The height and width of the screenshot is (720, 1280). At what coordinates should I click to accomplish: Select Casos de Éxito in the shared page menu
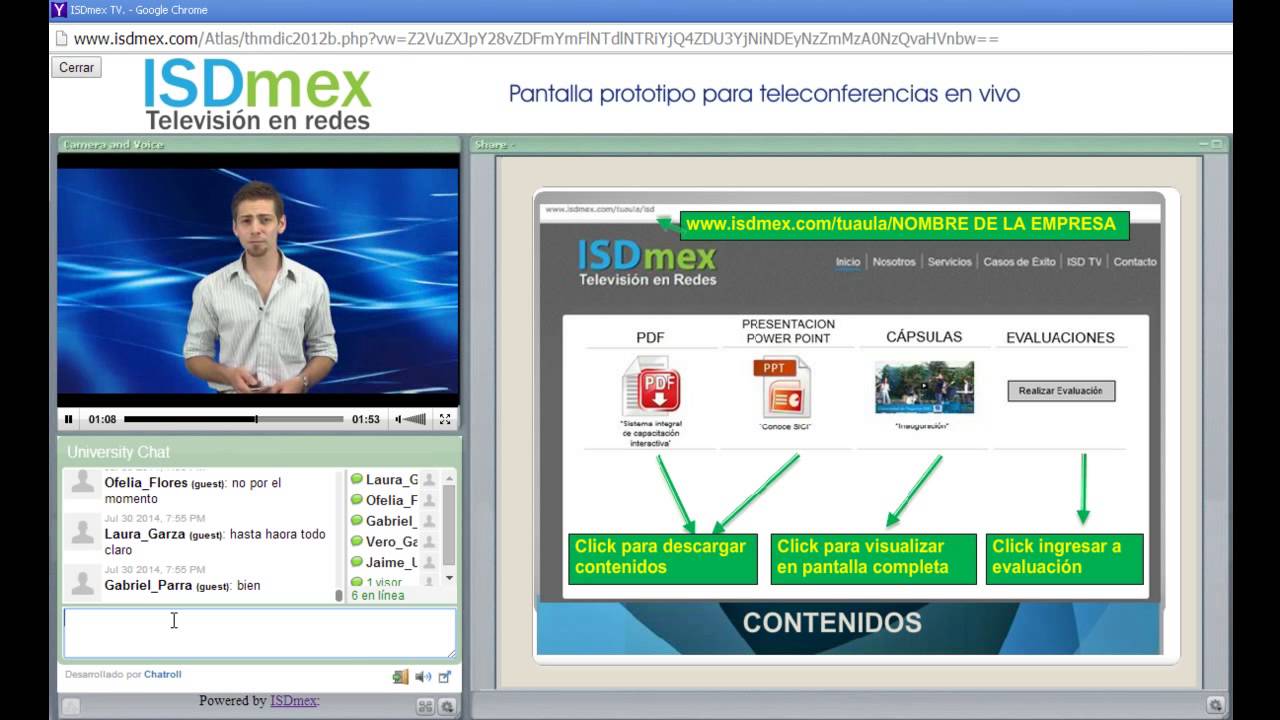coord(1019,262)
